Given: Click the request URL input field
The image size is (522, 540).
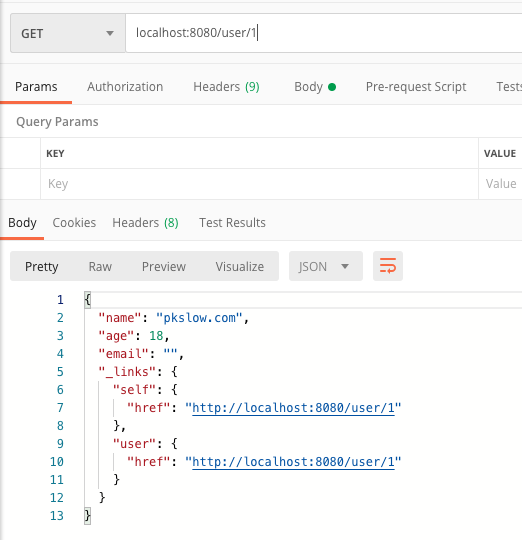Looking at the screenshot, I should [324, 33].
